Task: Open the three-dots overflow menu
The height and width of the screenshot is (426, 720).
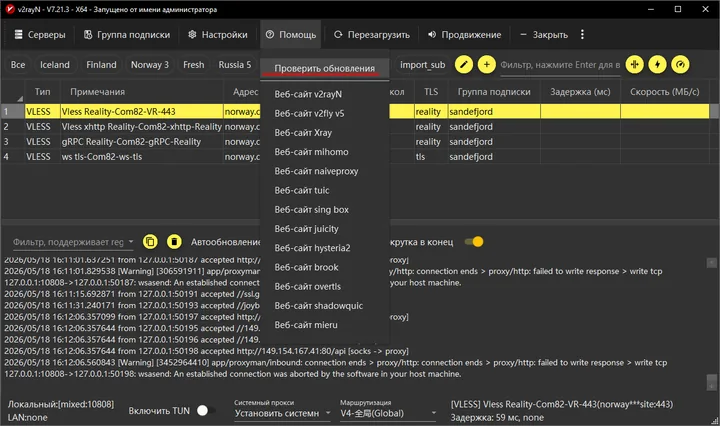Action: point(582,34)
